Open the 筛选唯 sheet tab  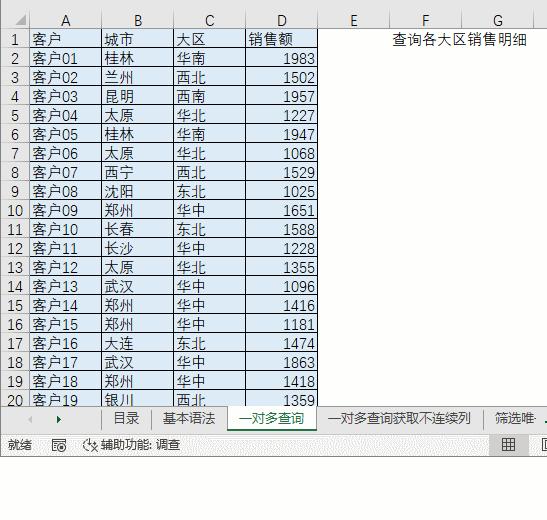click(515, 418)
